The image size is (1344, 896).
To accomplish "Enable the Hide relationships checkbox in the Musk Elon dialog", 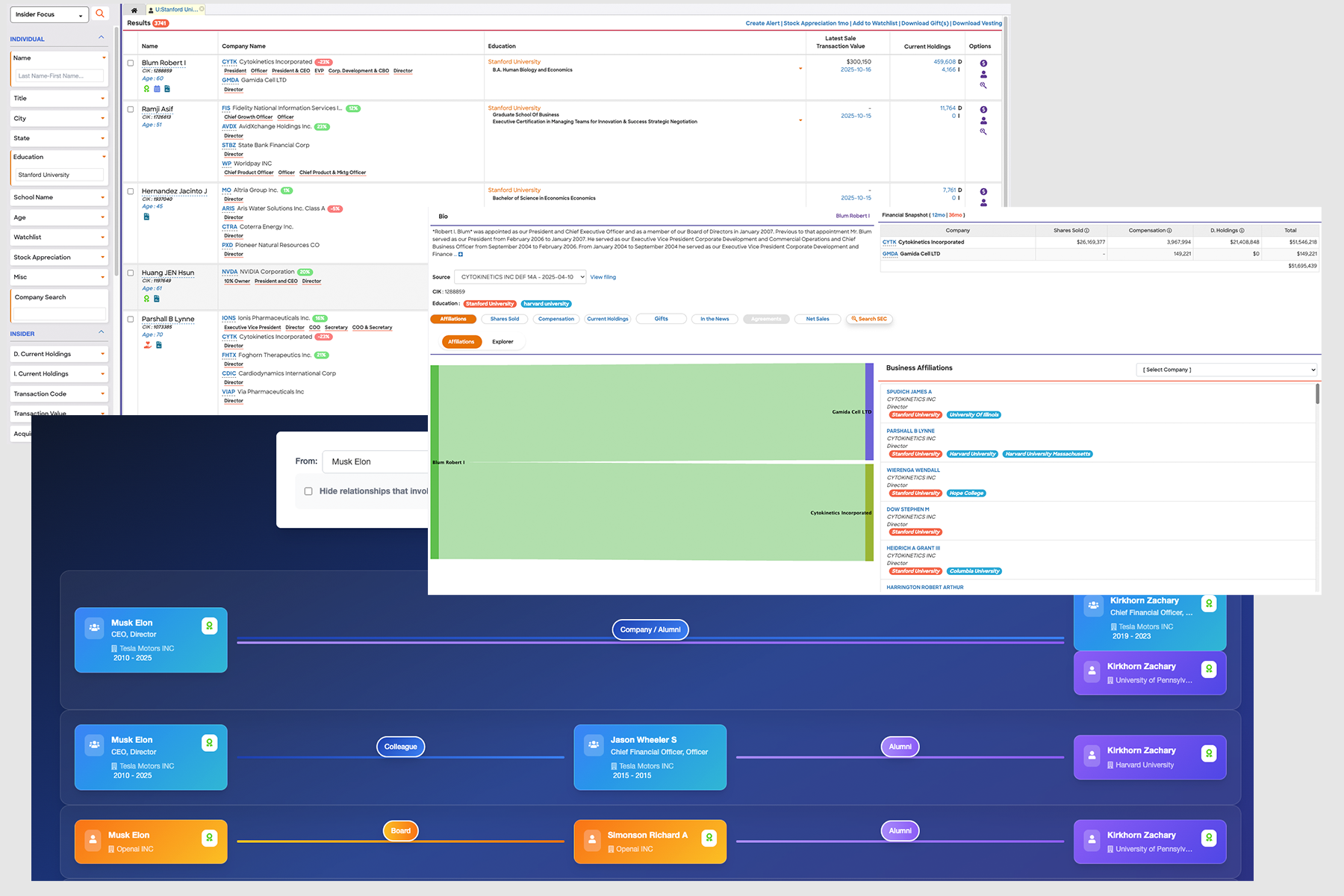I will pyautogui.click(x=308, y=491).
